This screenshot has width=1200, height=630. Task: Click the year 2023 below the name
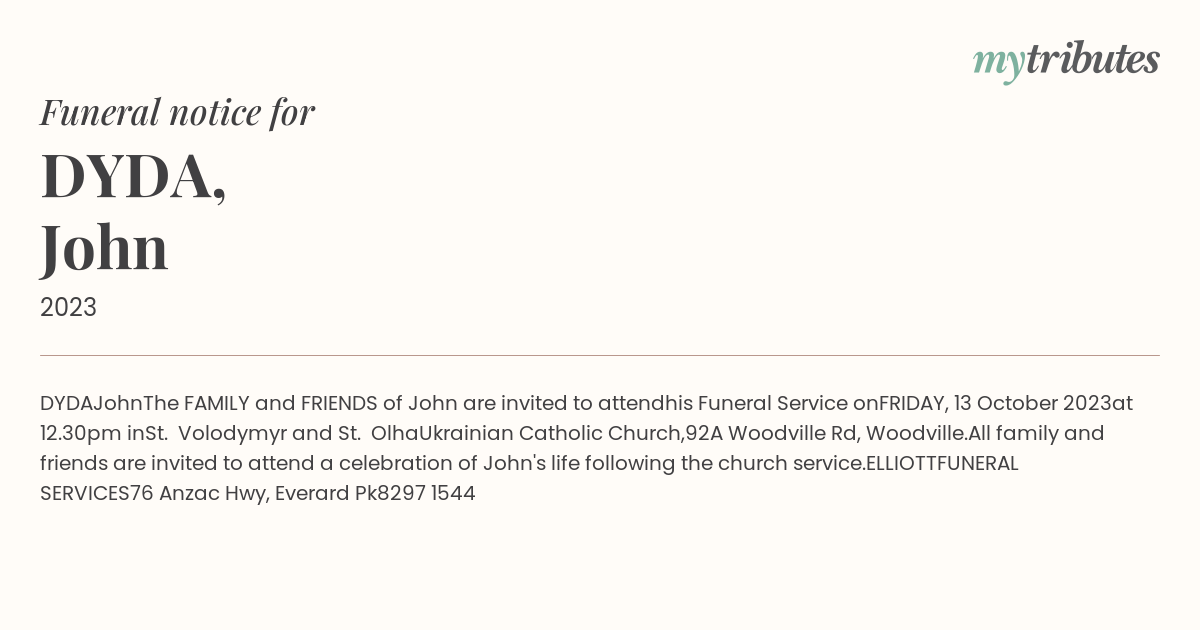(68, 307)
